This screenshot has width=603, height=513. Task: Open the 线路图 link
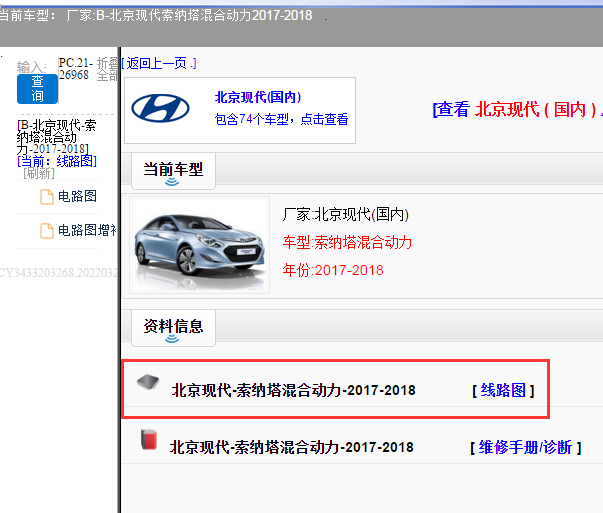click(503, 390)
